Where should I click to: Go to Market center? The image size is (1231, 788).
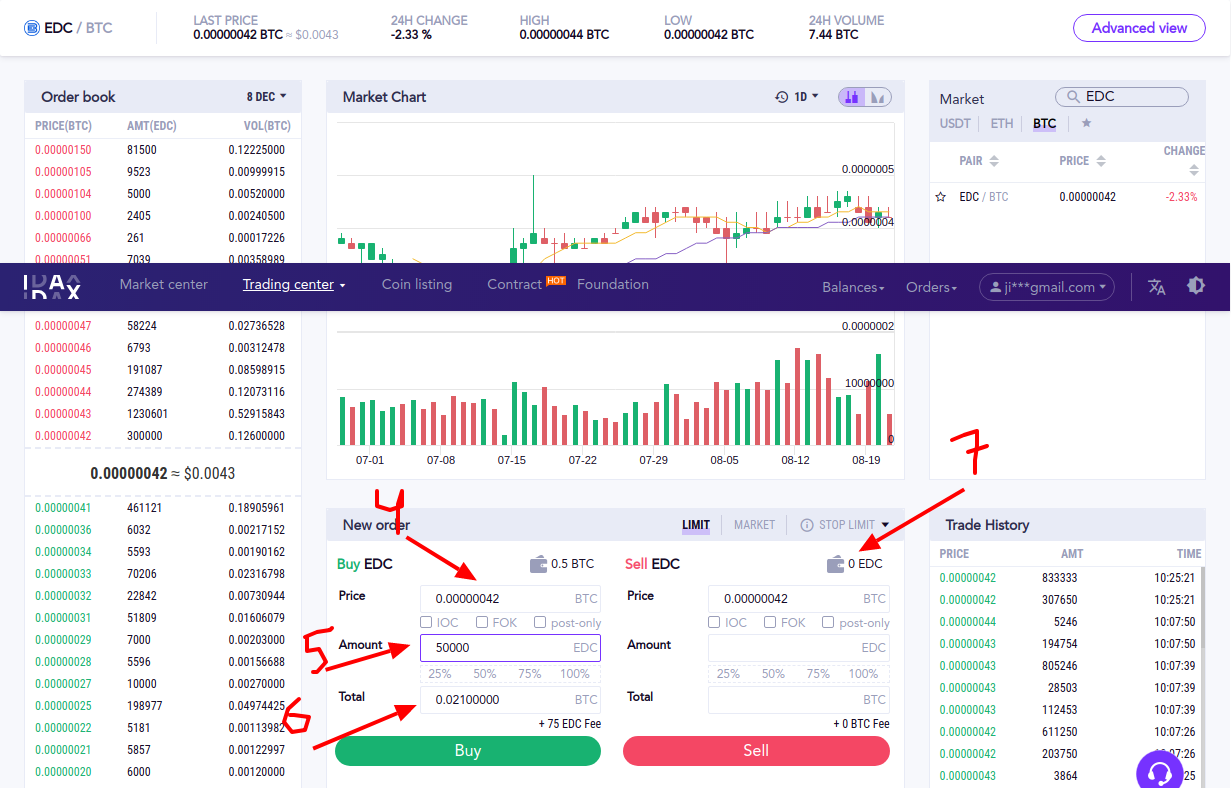click(x=164, y=285)
